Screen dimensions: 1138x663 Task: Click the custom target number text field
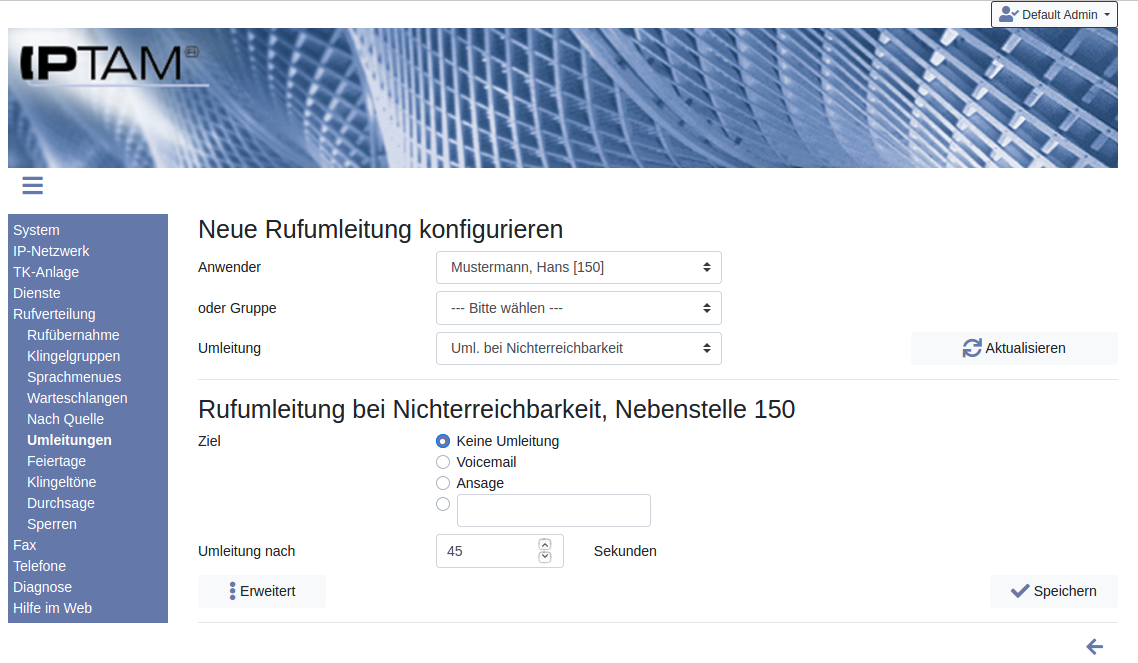point(553,510)
